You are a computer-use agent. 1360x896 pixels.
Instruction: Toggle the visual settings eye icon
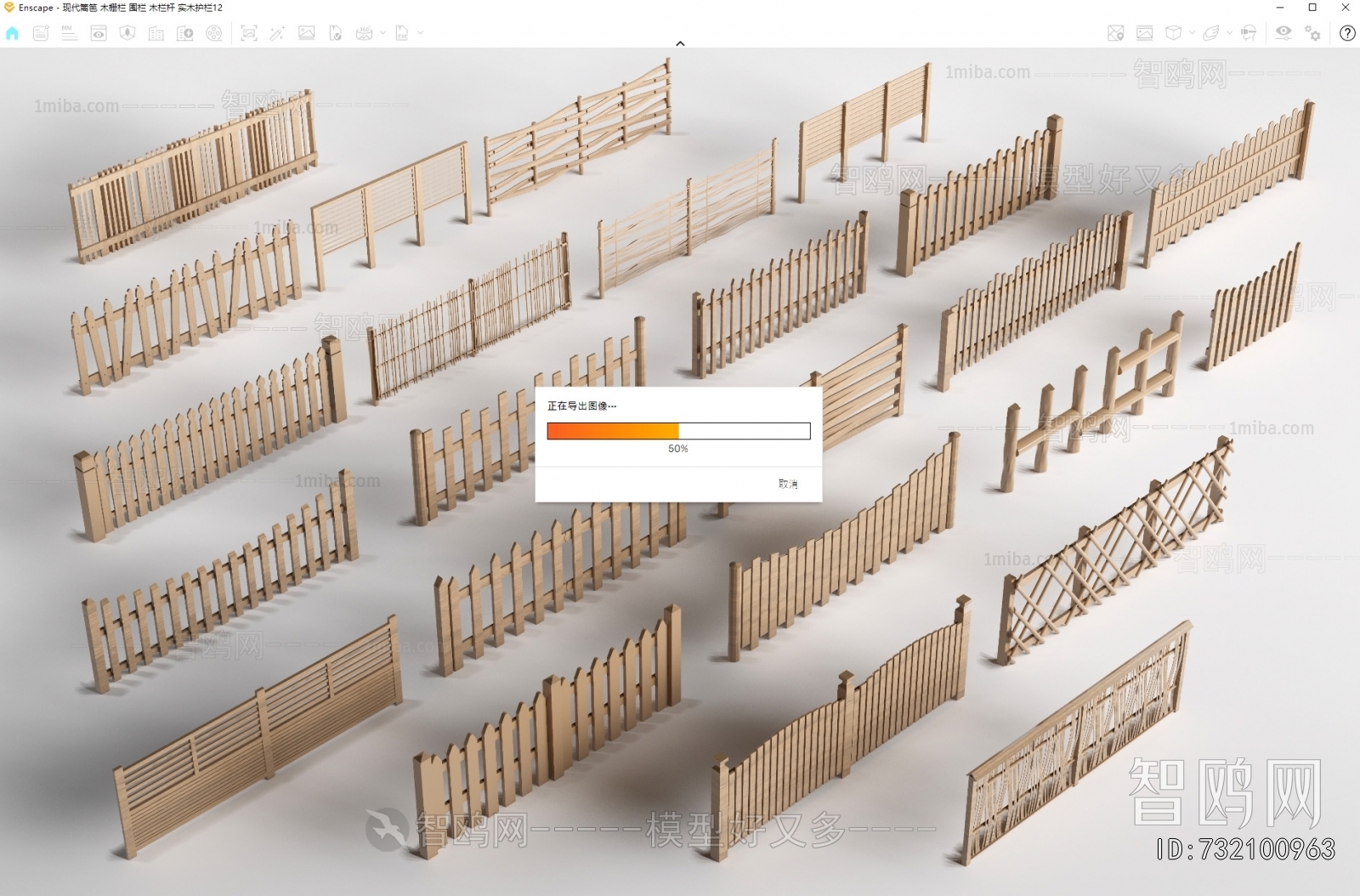[x=1283, y=32]
